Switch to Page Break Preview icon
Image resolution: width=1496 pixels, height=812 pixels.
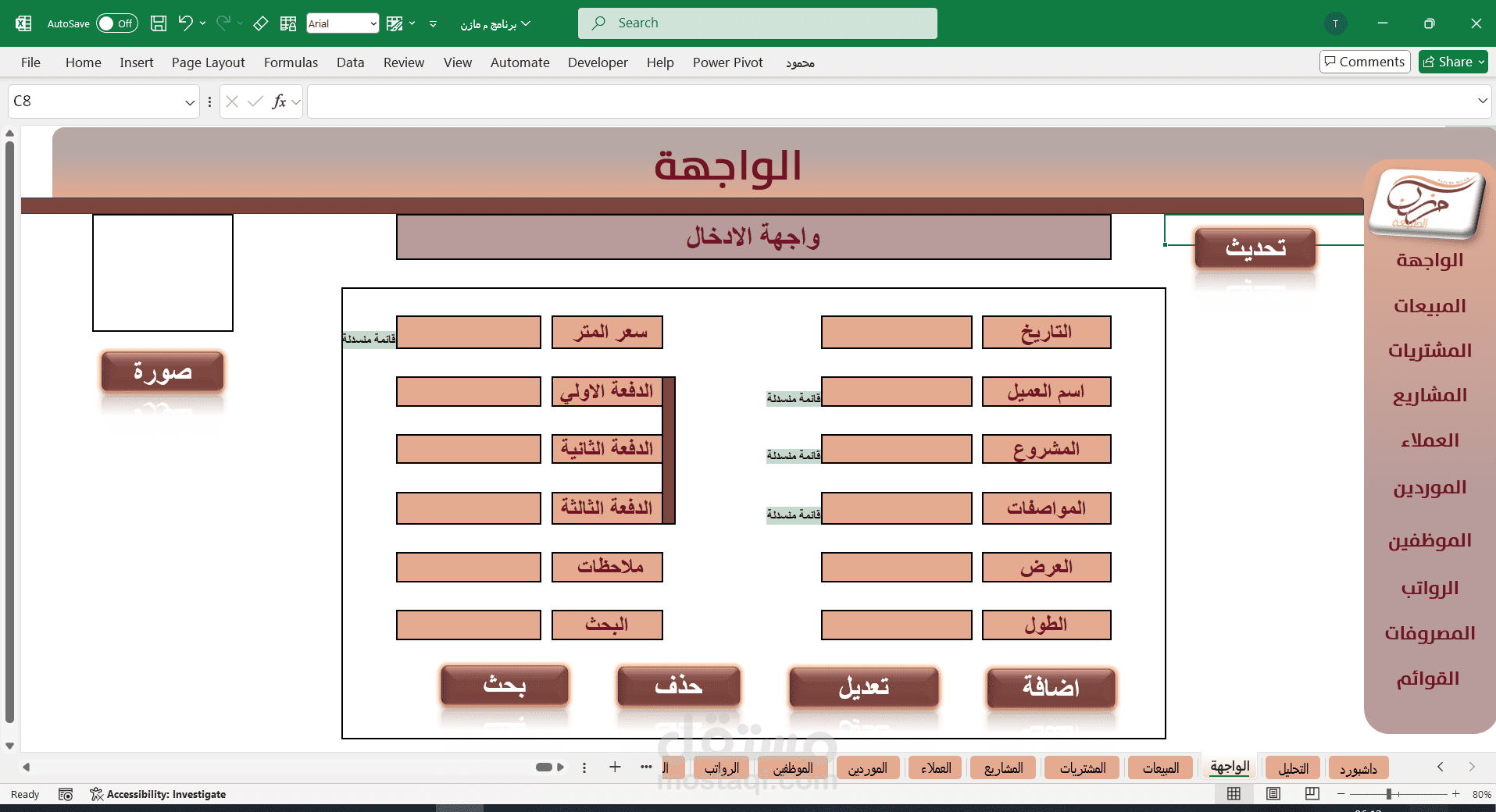pos(1312,794)
